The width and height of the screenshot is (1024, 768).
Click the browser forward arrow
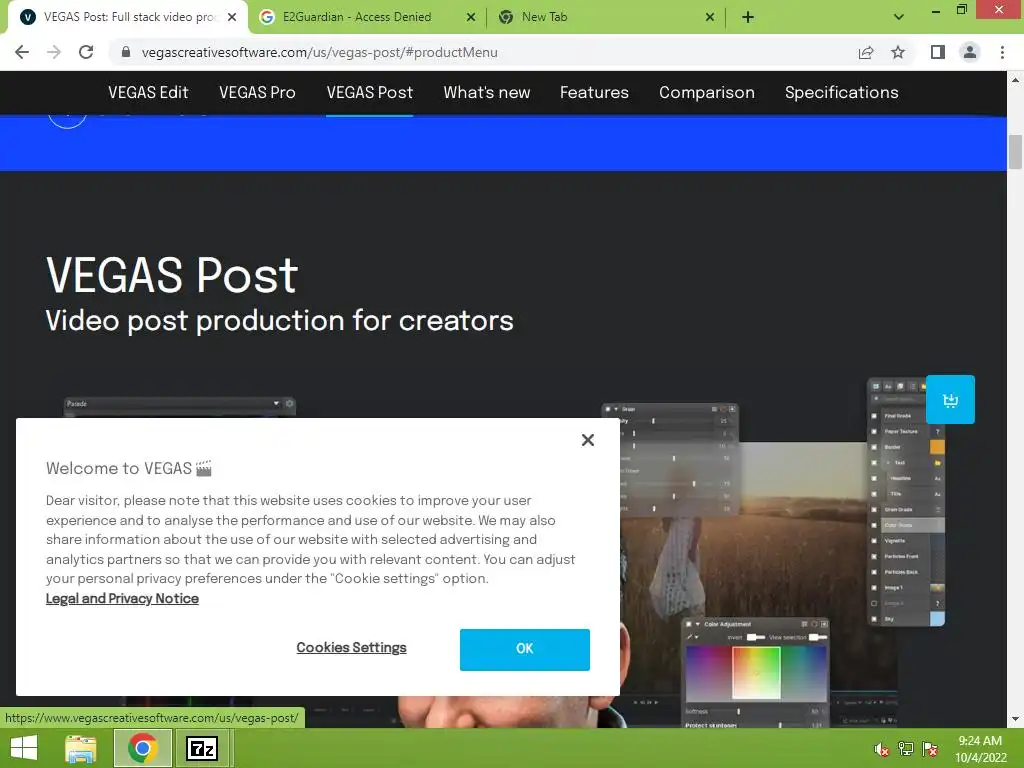pyautogui.click(x=54, y=52)
